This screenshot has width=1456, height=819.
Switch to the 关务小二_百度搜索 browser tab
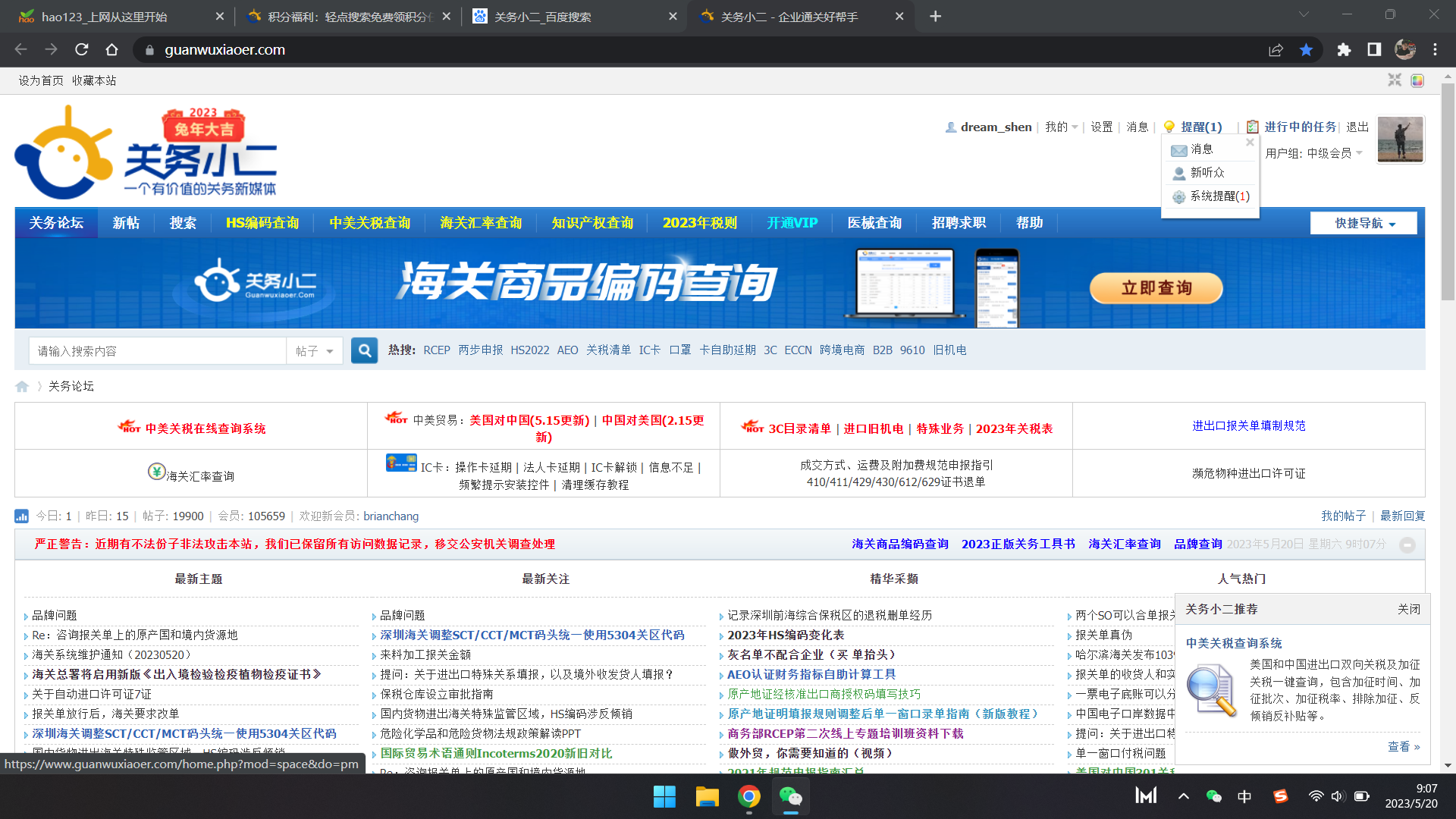[x=575, y=16]
